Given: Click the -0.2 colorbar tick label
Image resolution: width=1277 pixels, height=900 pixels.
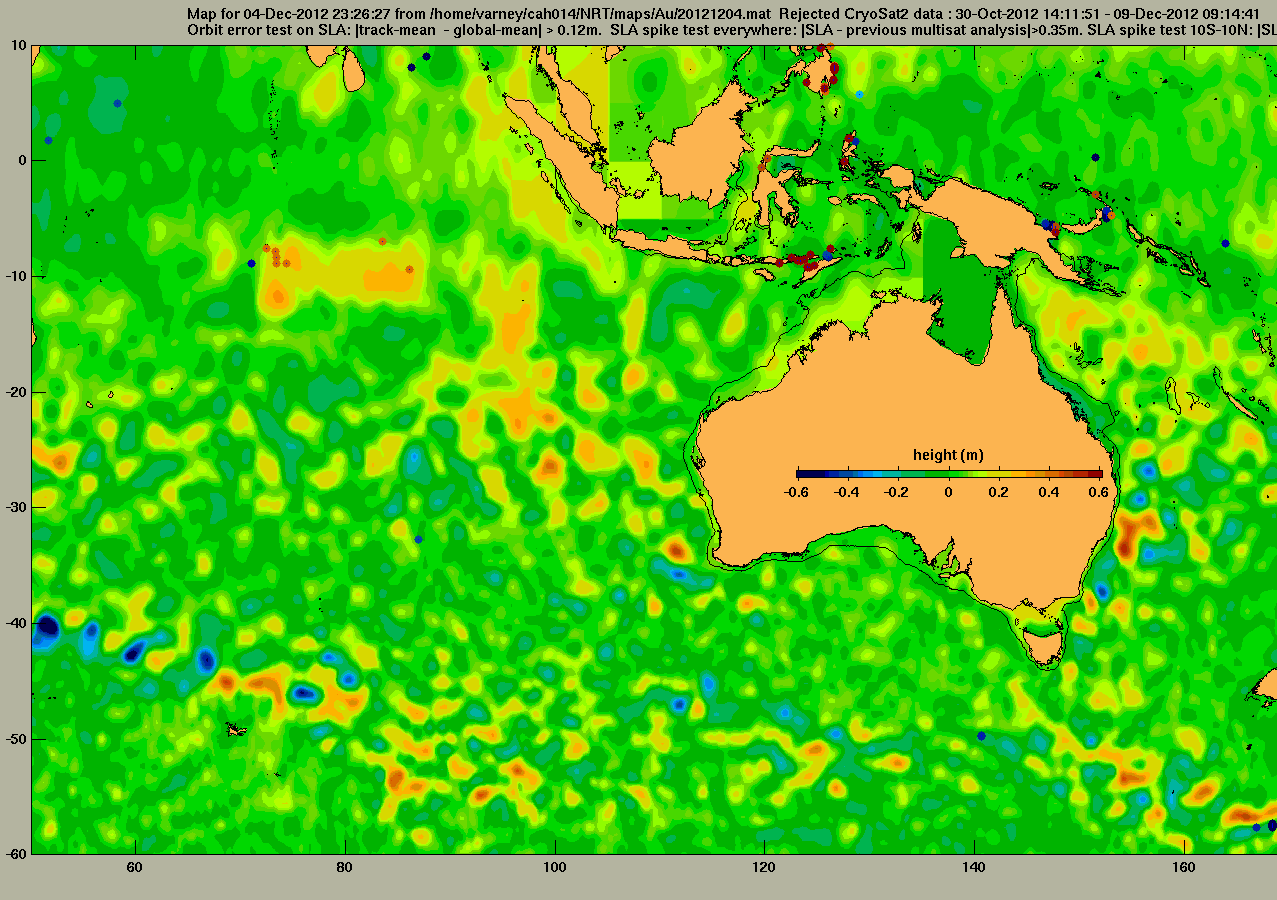Looking at the screenshot, I should pyautogui.click(x=898, y=492).
